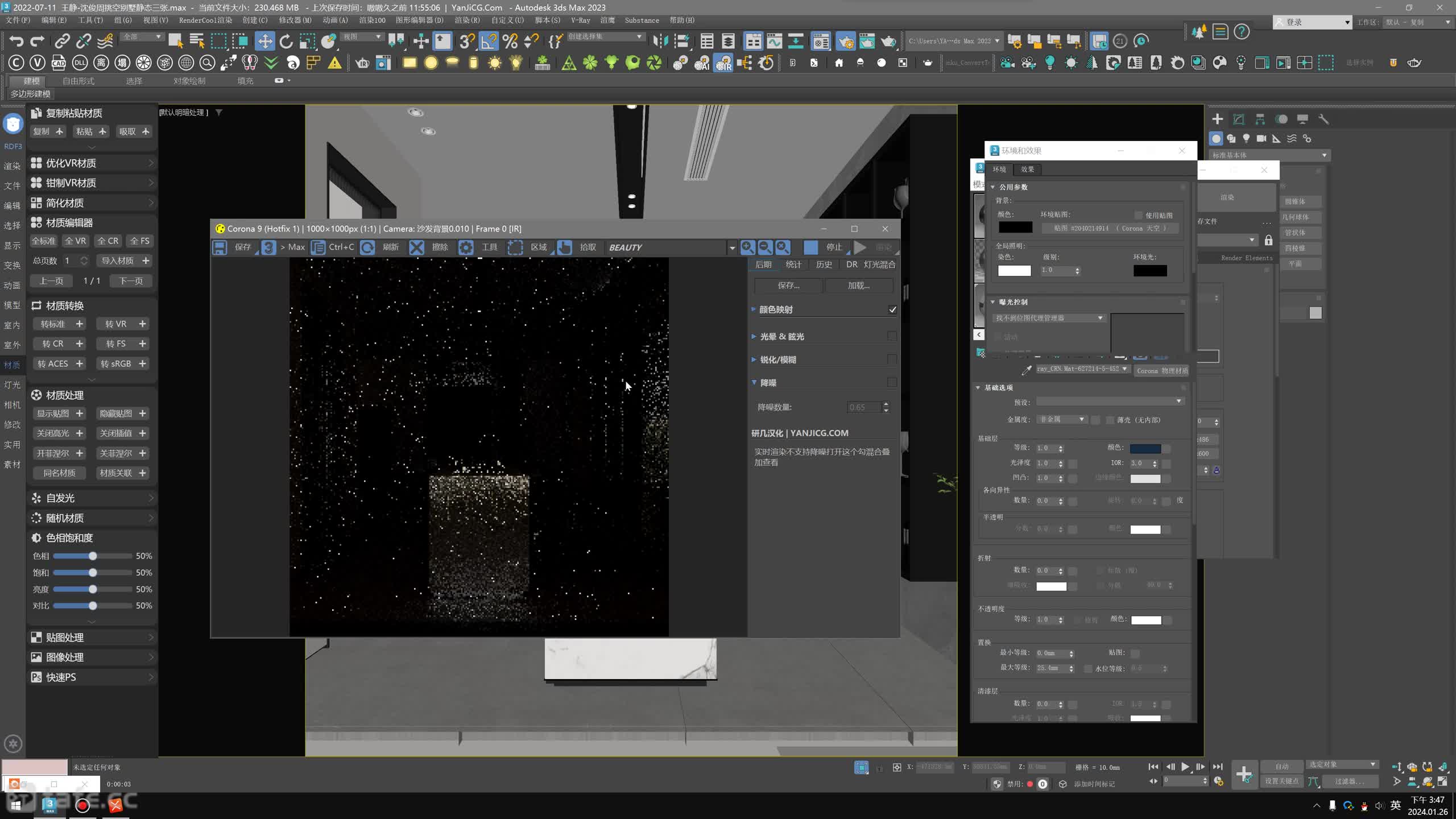Switch to the 效果 tab in environment dialog
Viewport: 1456px width, 819px height.
(x=1027, y=169)
